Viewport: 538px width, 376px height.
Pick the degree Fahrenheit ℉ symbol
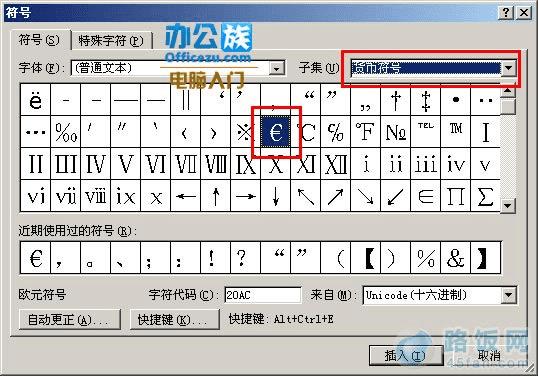click(366, 132)
